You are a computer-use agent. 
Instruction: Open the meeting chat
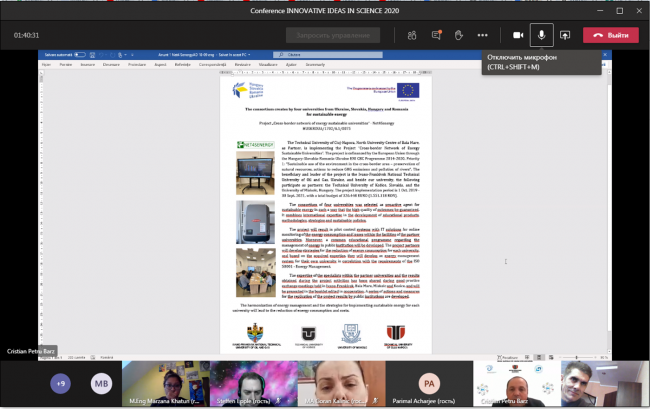434,34
